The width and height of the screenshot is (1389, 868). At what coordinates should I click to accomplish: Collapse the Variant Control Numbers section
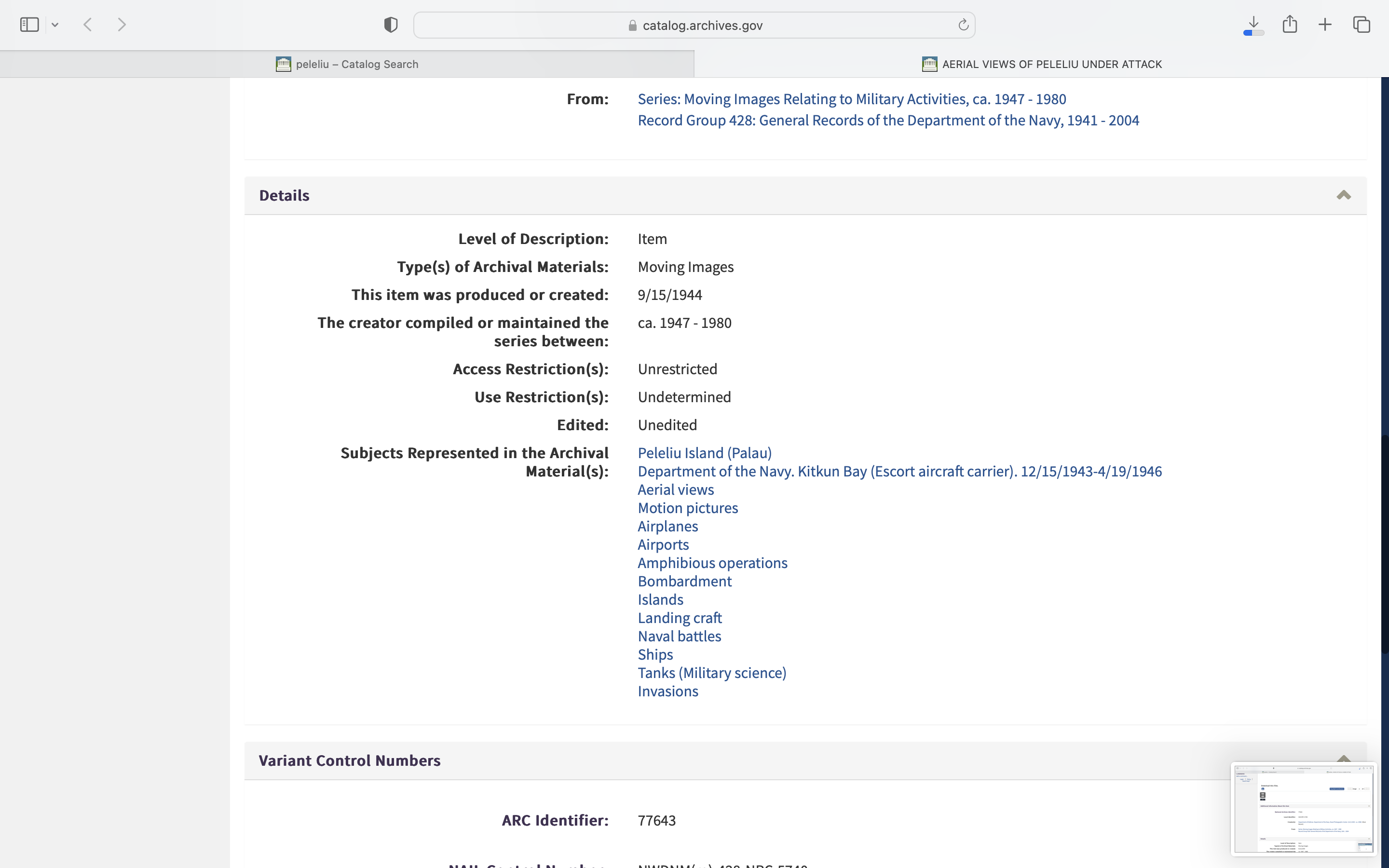(1343, 758)
